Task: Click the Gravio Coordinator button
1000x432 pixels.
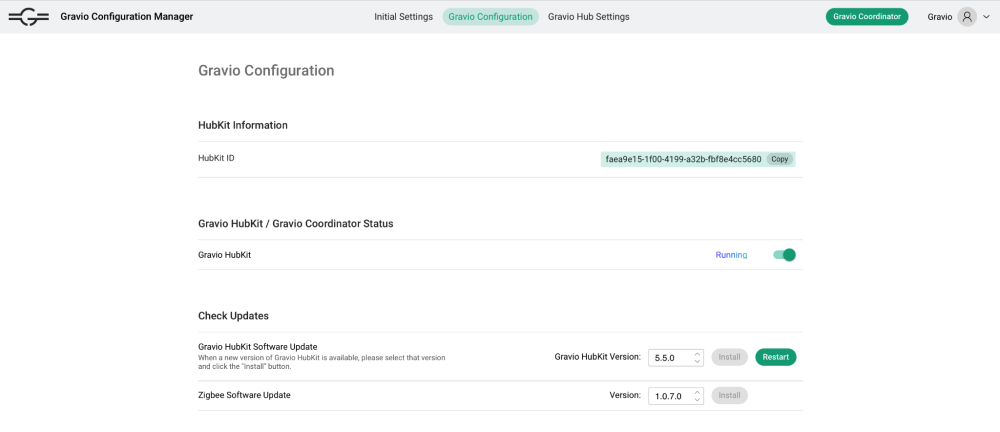Action: pos(866,17)
